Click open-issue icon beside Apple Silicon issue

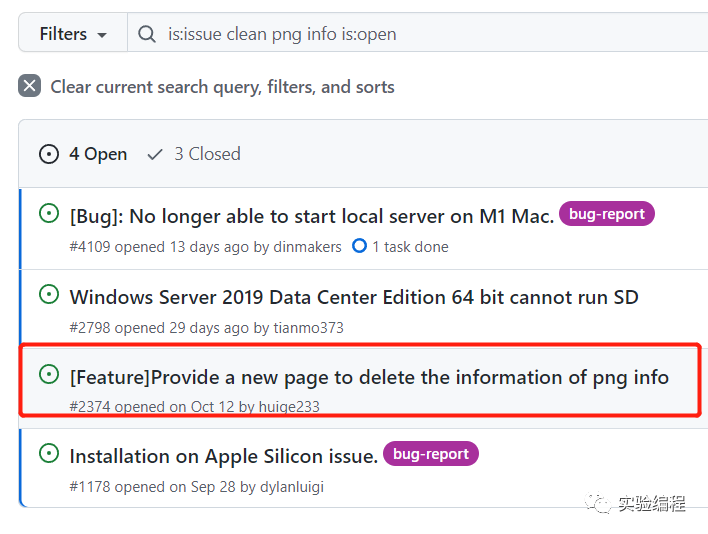[x=48, y=453]
